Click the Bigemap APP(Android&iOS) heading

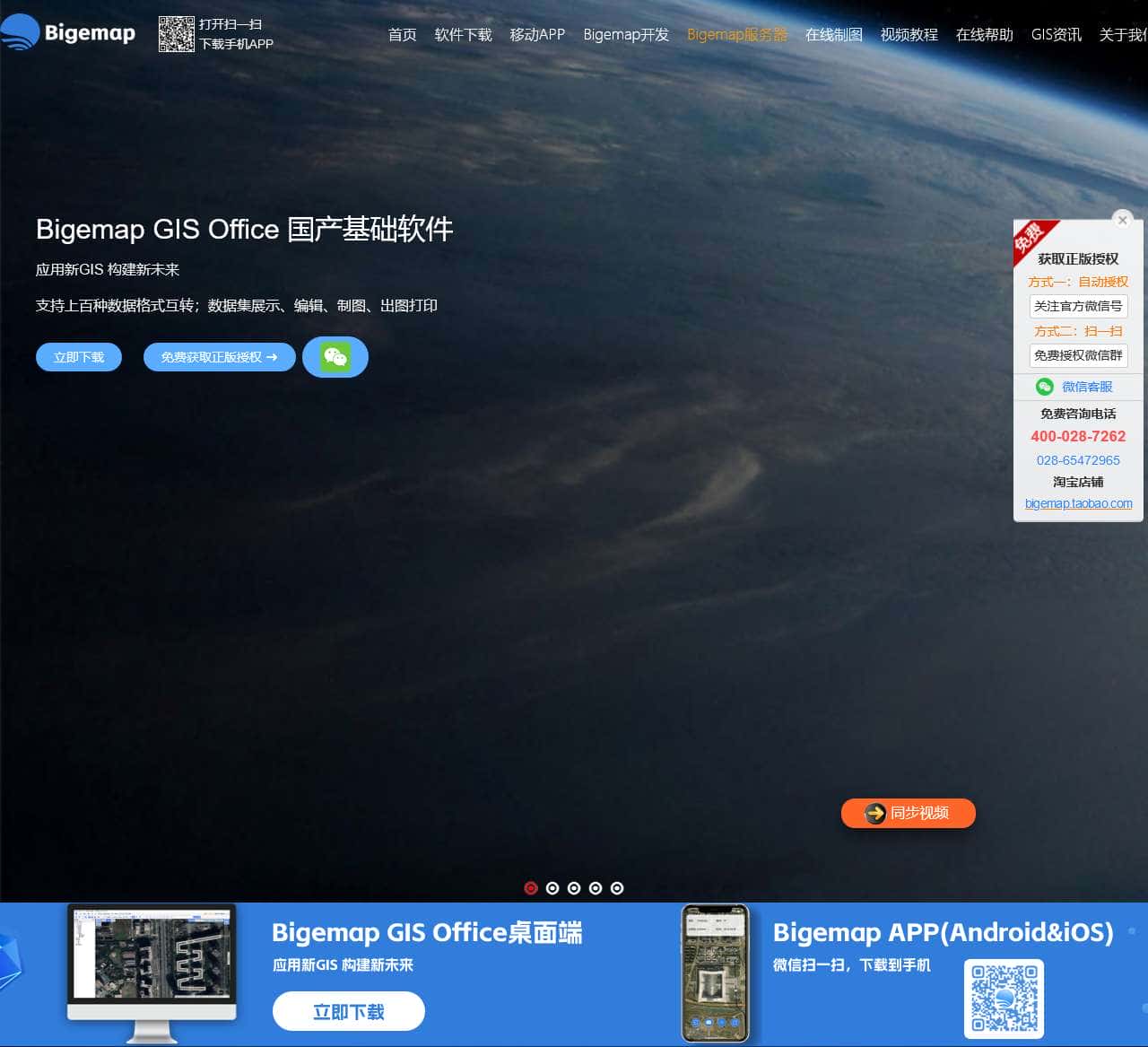(944, 933)
